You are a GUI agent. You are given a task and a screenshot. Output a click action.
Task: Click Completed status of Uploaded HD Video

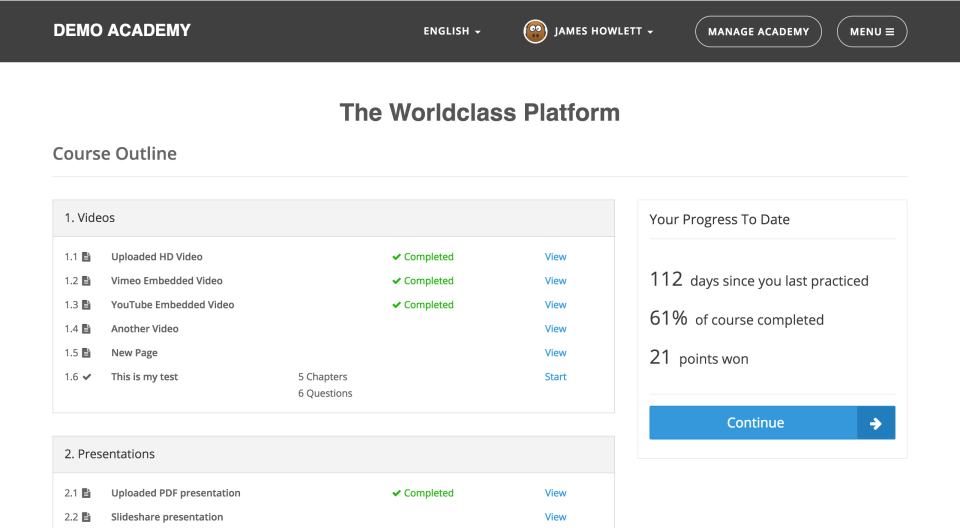tap(423, 257)
